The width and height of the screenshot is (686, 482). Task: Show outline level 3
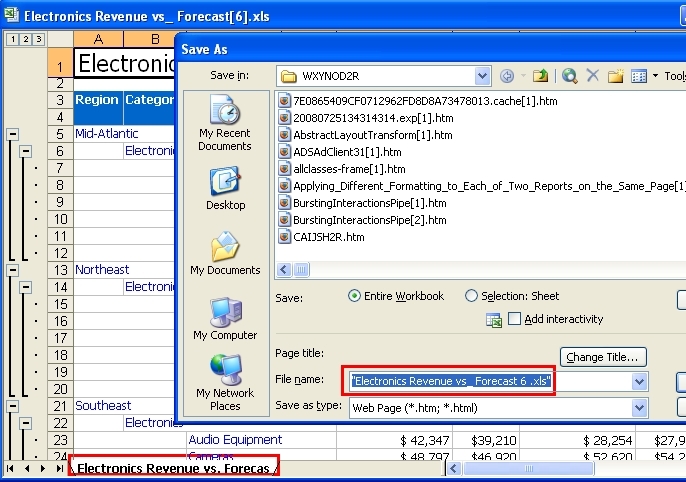[x=38, y=39]
